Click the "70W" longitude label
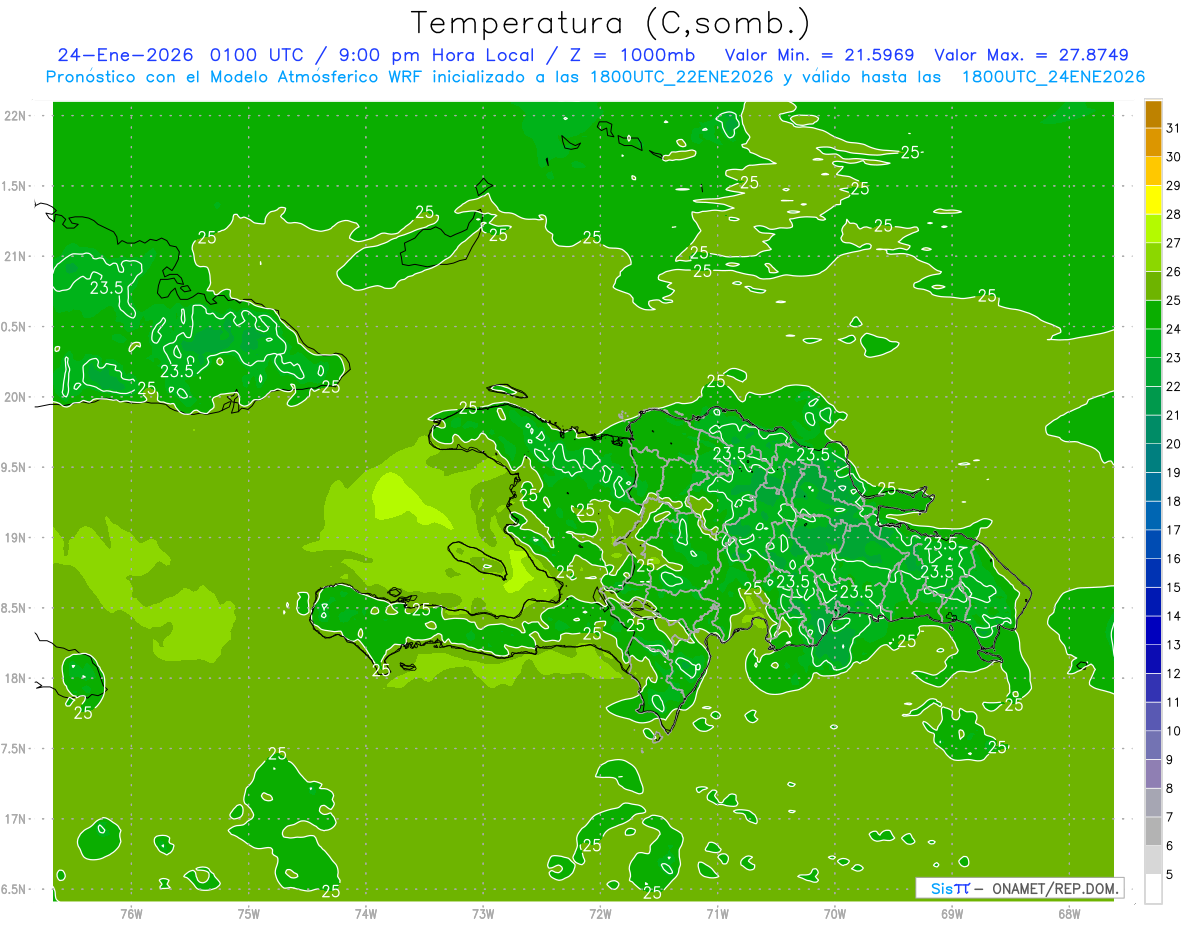Viewport: 1200px width, 927px height. coord(835,914)
